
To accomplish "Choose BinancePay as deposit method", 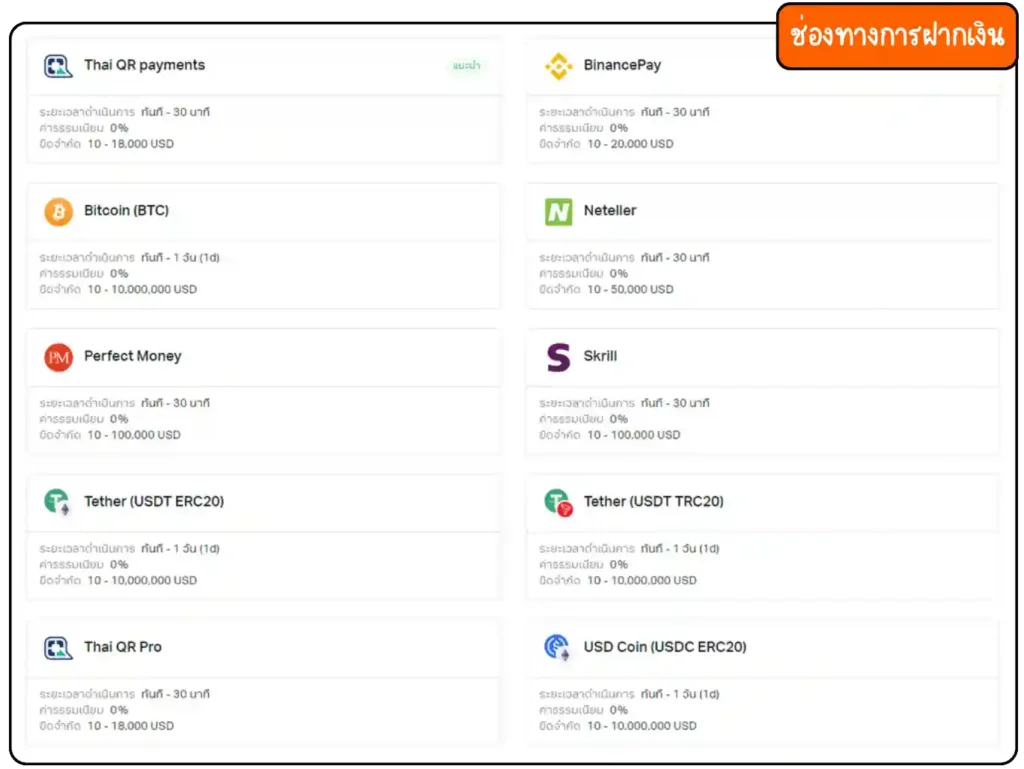I will click(x=622, y=65).
